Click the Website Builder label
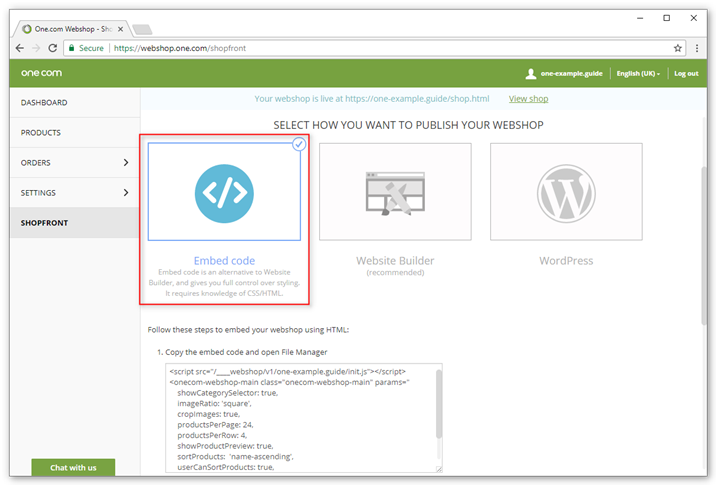Image resolution: width=716 pixels, height=485 pixels. (x=395, y=261)
